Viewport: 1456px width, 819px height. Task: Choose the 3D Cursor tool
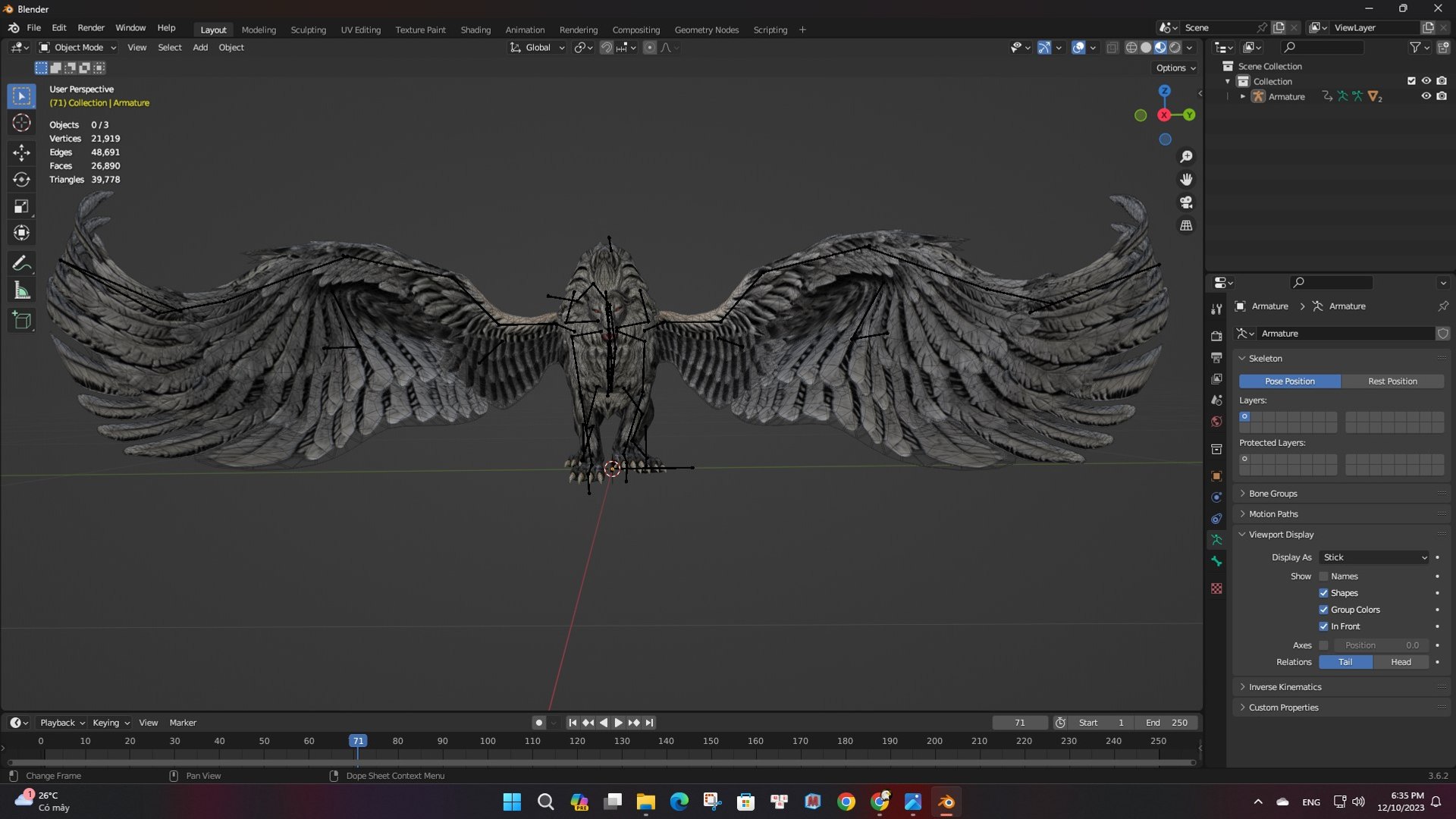pos(21,123)
